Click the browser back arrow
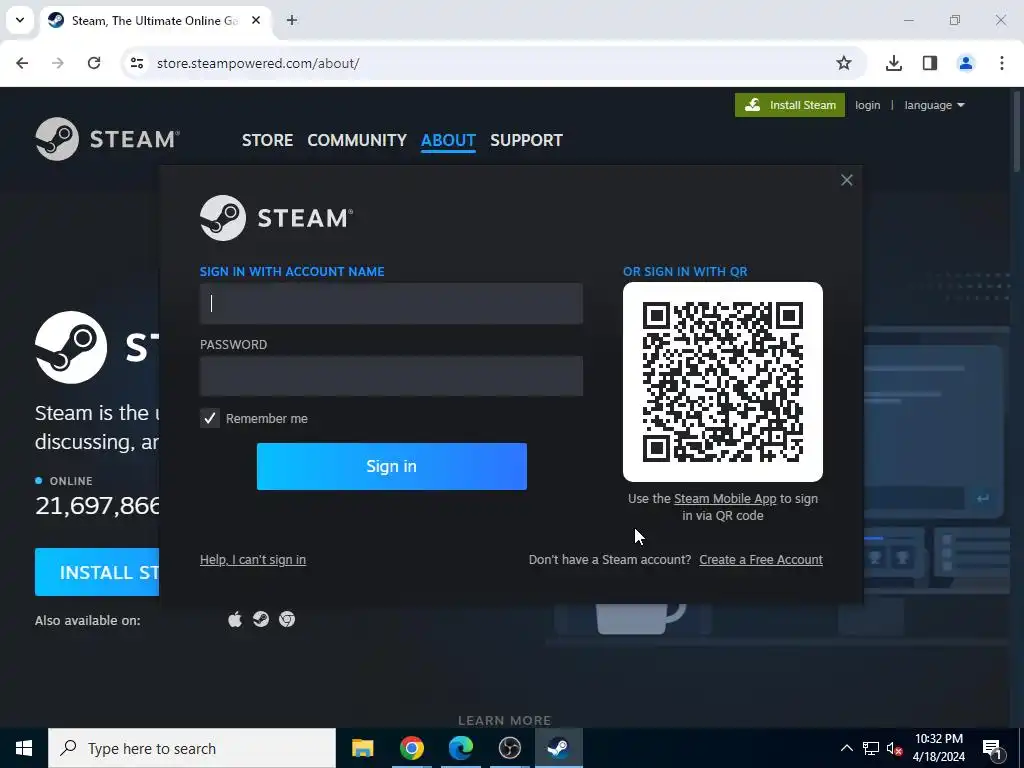Screen dimensions: 1024x768 [x=22, y=63]
